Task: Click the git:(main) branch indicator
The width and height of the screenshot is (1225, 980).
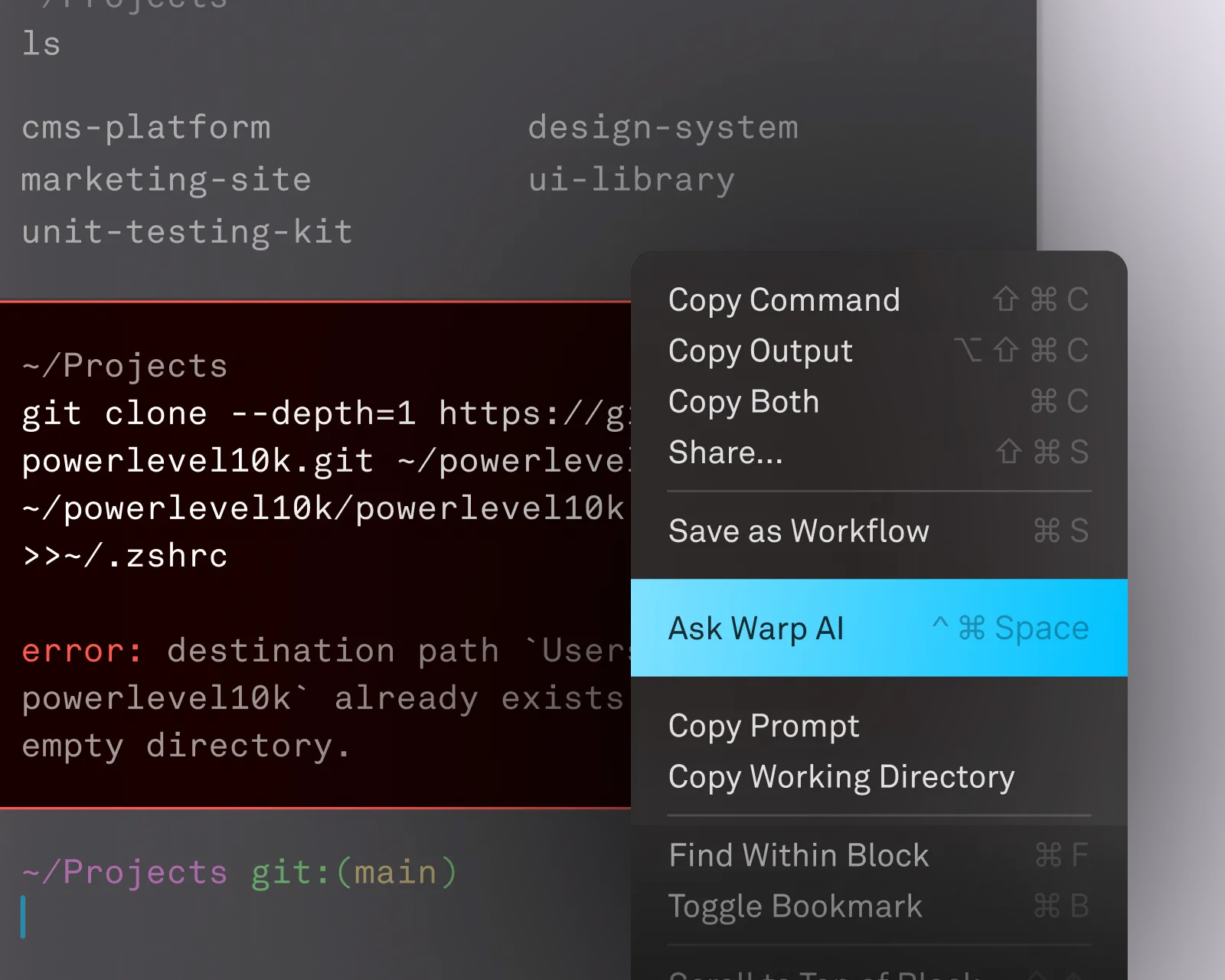Action: (x=352, y=871)
